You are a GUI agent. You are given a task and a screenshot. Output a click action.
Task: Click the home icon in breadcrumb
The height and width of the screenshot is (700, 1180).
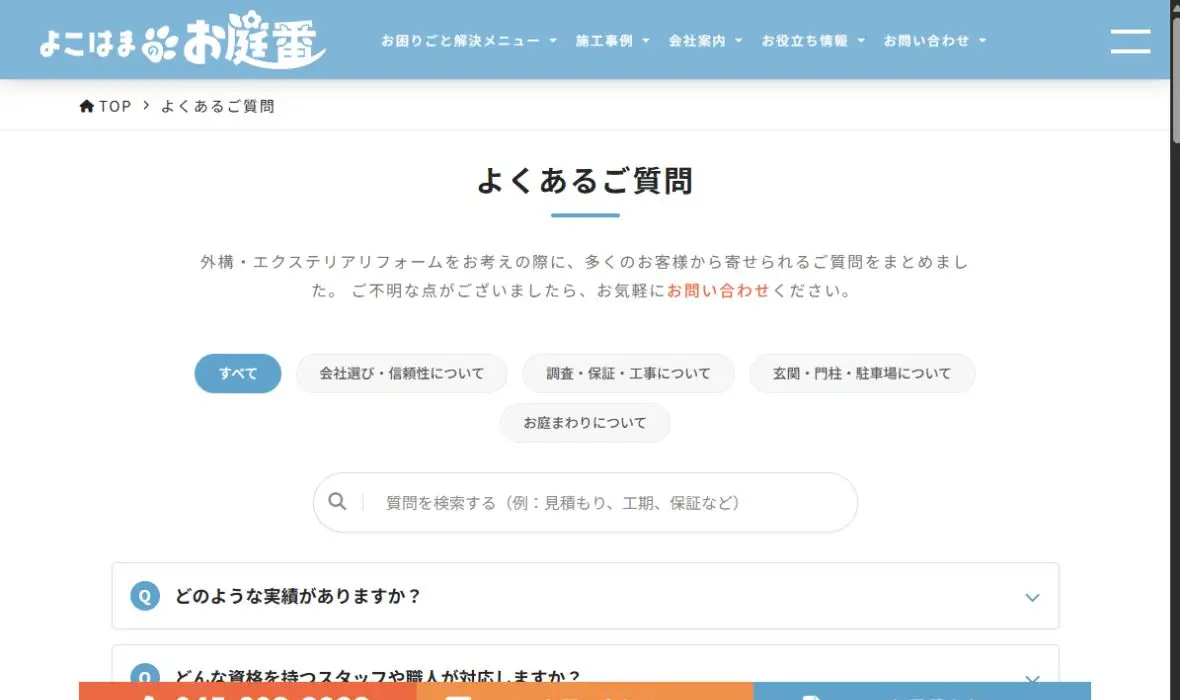point(87,106)
